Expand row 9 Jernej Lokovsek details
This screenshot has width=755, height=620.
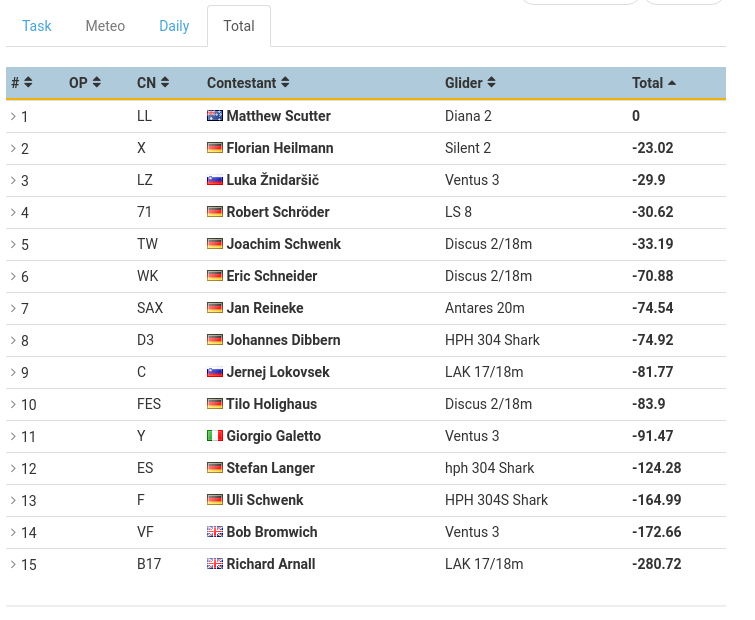13,372
